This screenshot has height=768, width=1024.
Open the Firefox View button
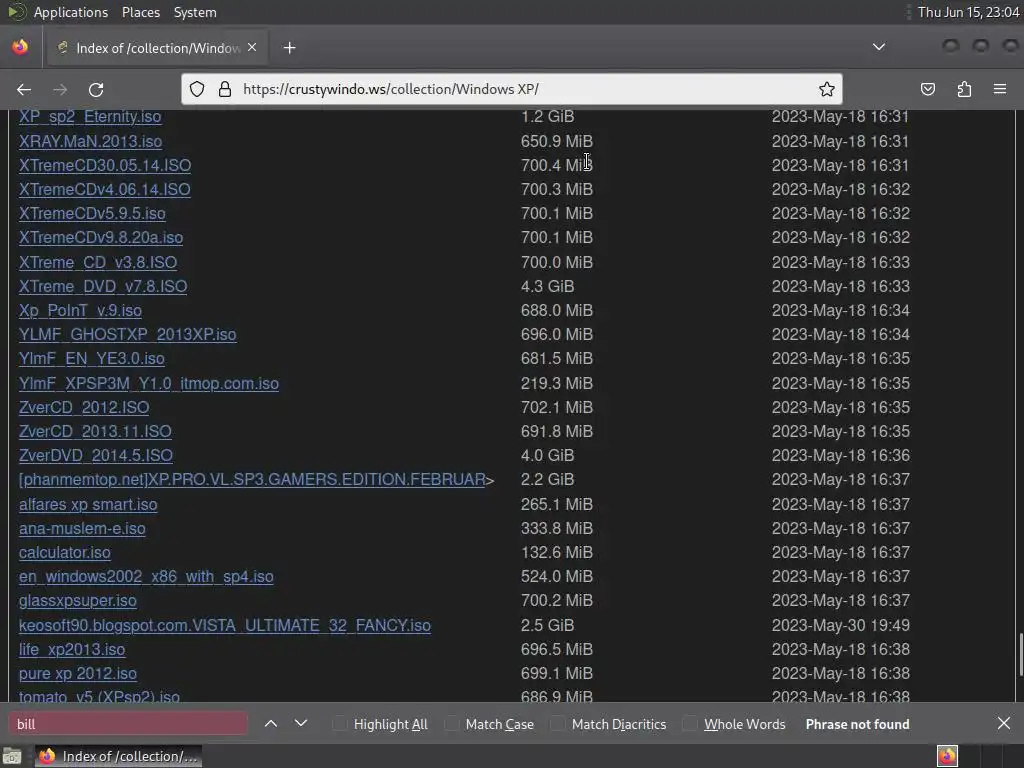[20, 47]
